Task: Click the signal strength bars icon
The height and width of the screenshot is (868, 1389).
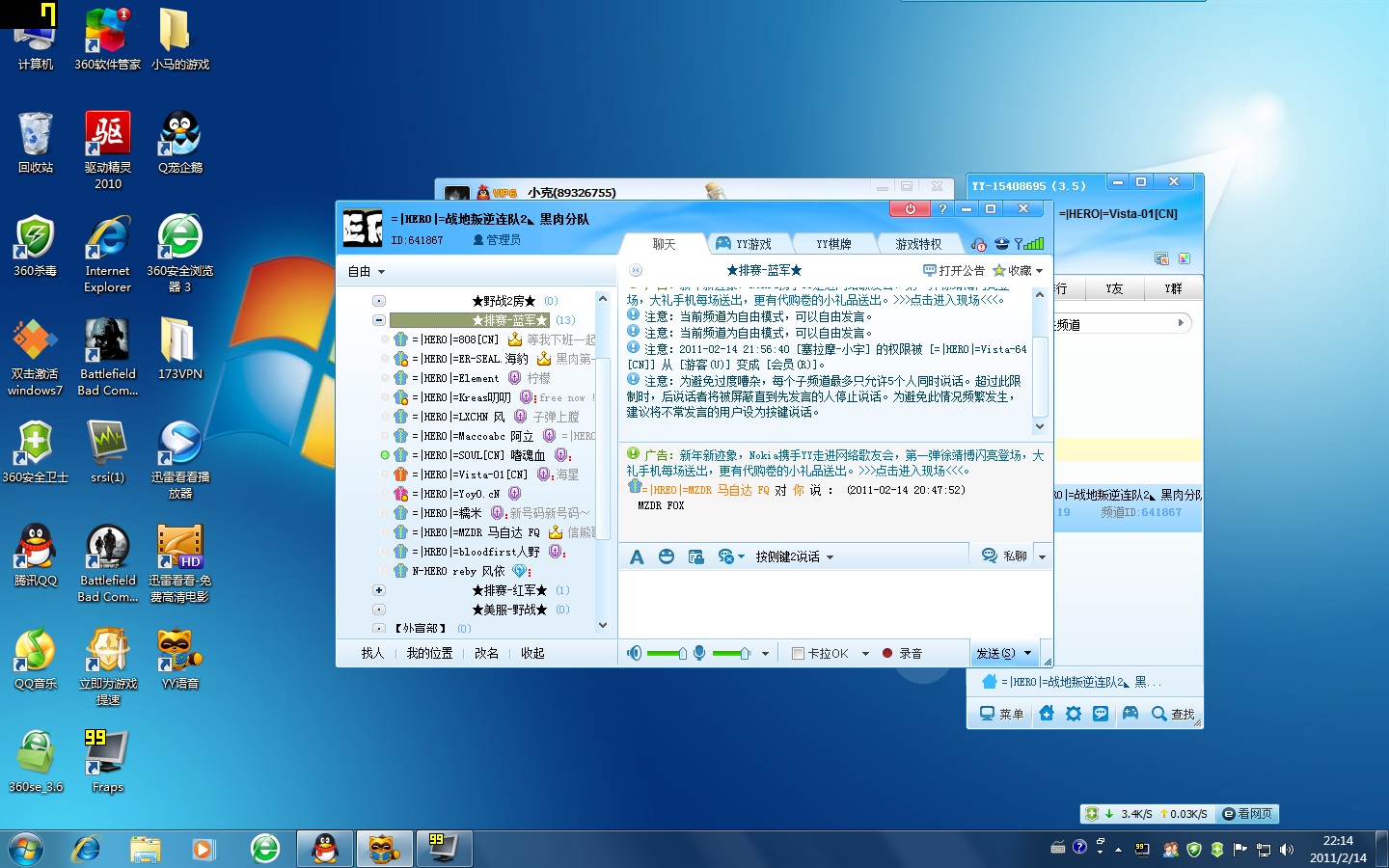Action: point(1028,244)
